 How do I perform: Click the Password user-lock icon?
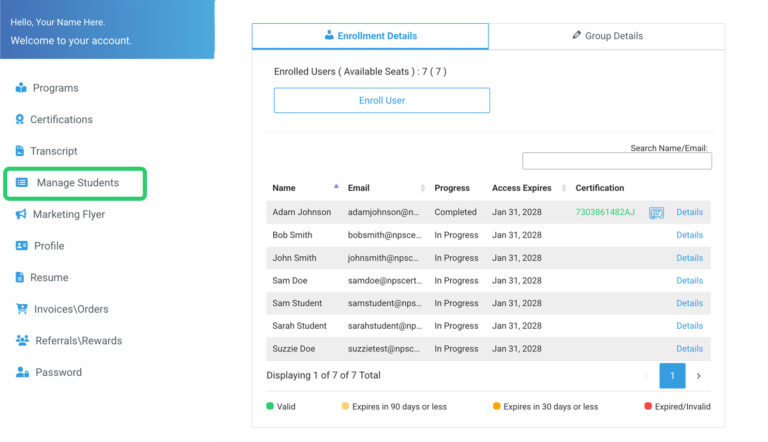[22, 372]
